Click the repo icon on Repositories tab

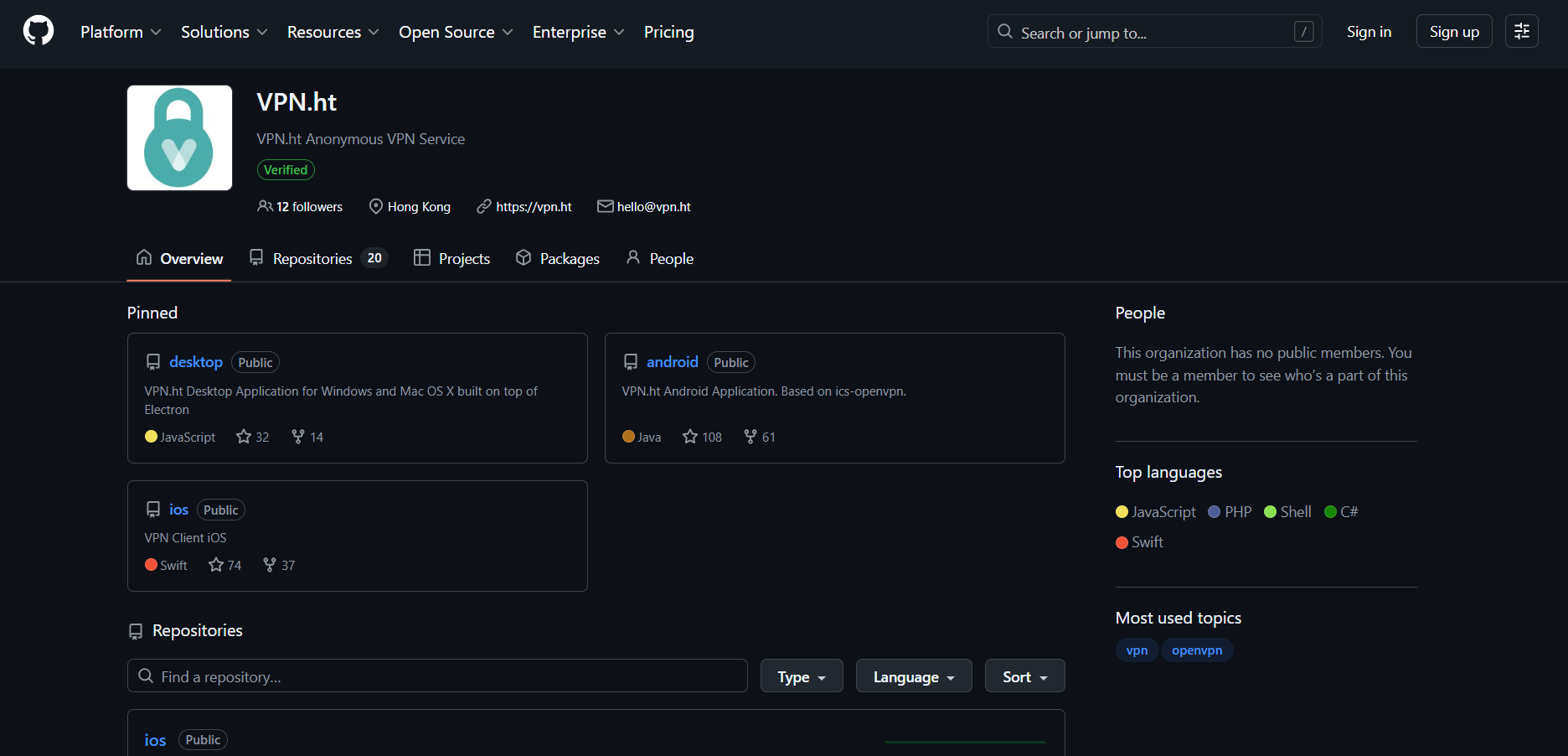[256, 257]
